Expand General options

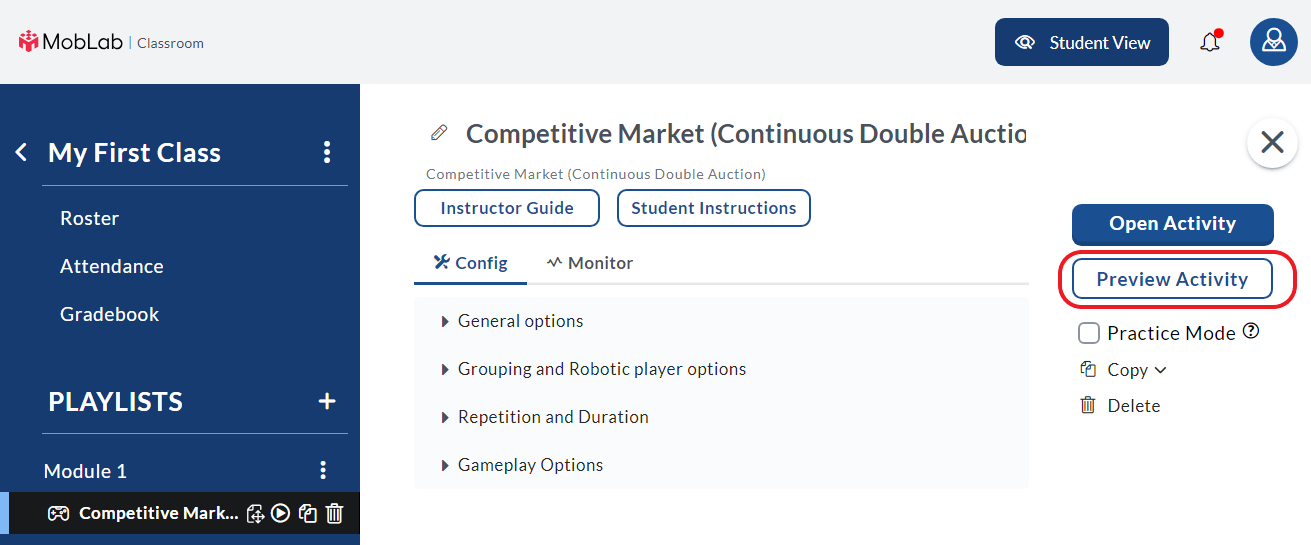(721, 321)
